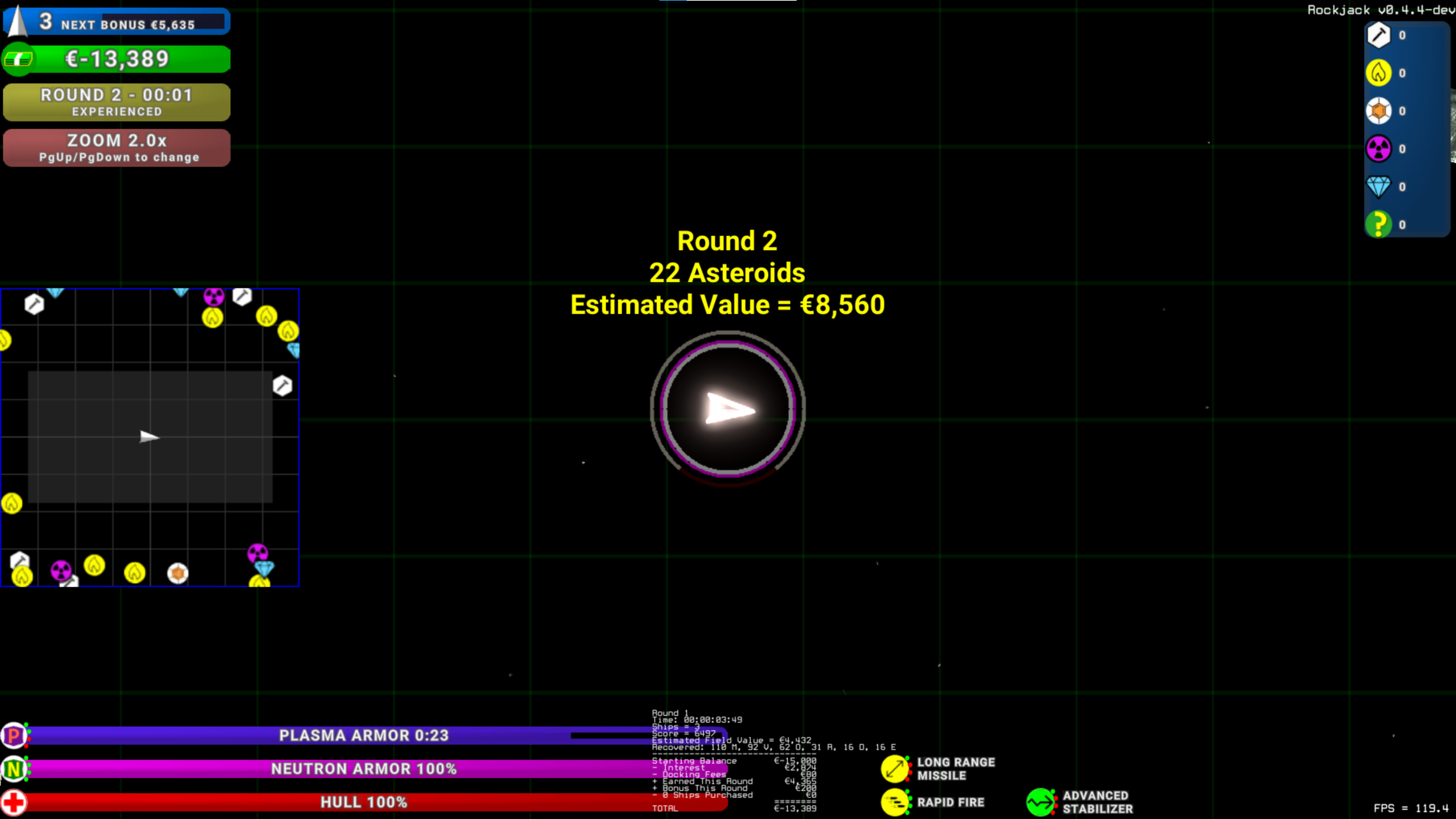Click the P icon beside Plasma Armor
1456x819 pixels.
tap(14, 735)
